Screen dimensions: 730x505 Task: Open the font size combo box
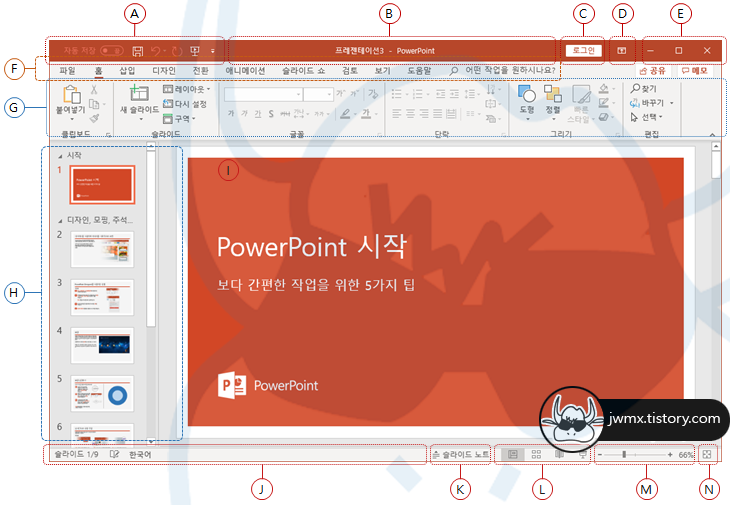point(318,94)
